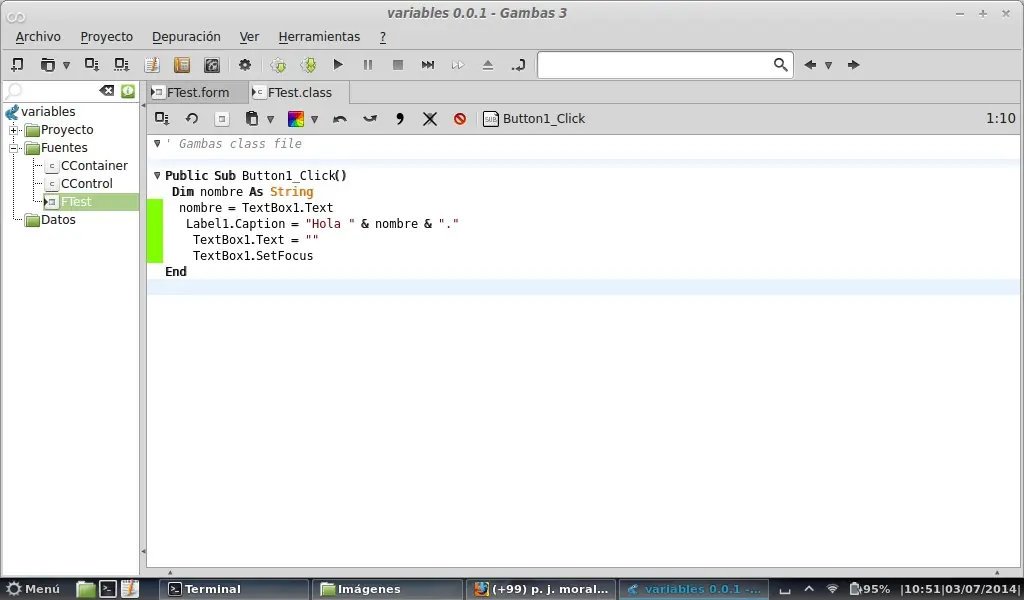Open the color chooser rainbow swatch
Screen dimensions: 1024x600
tap(296, 119)
